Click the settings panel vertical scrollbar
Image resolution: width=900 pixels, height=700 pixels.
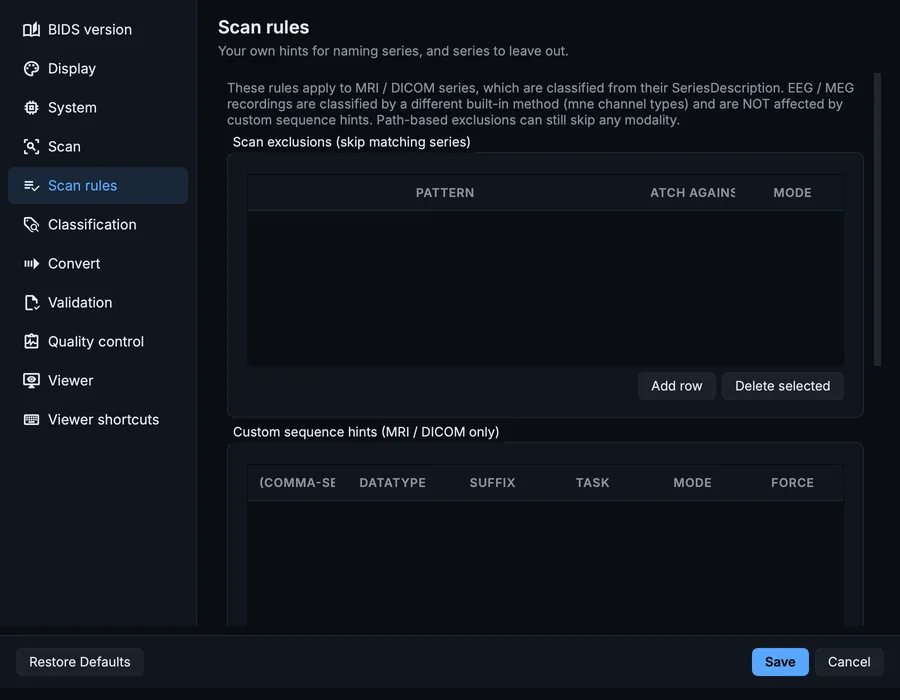(x=877, y=219)
